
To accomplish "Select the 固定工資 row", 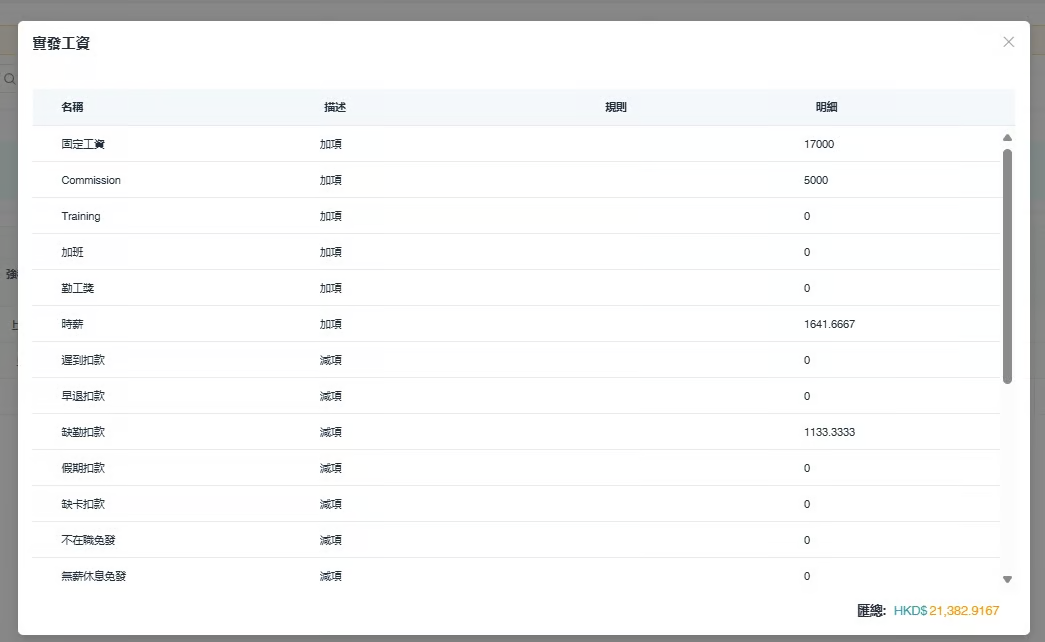I will (83, 144).
